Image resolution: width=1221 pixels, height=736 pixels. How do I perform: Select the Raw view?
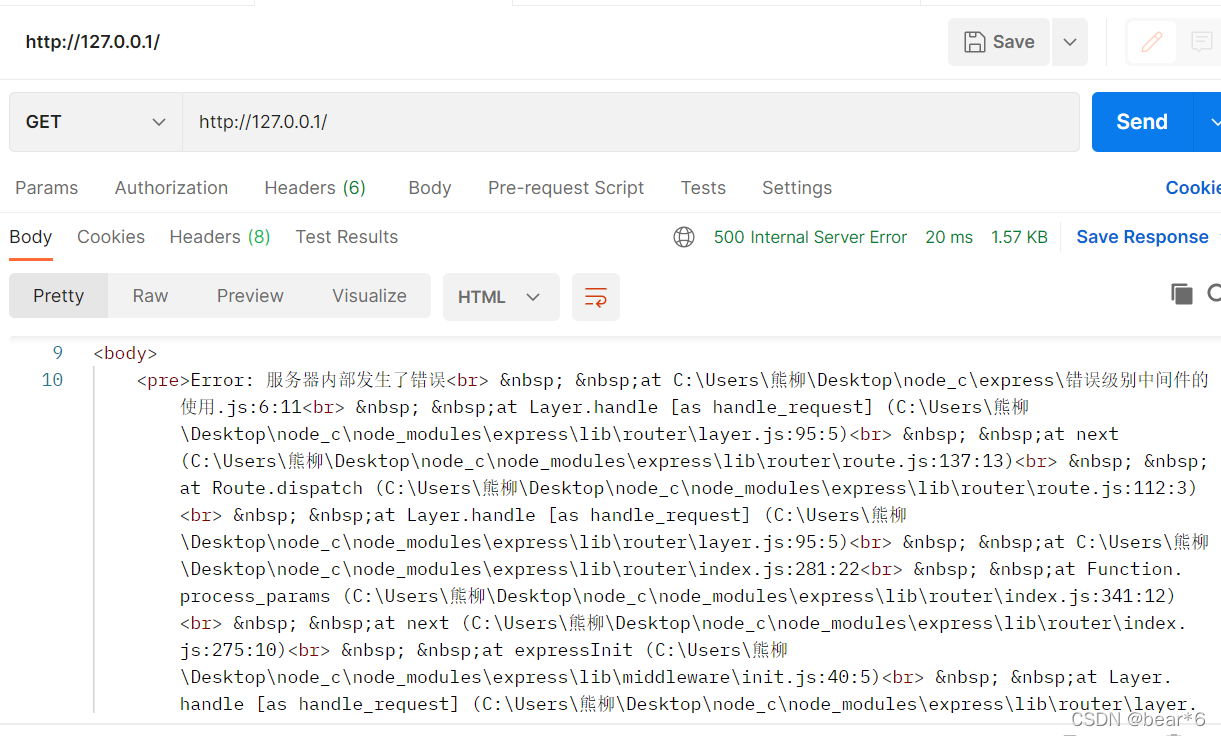point(150,296)
